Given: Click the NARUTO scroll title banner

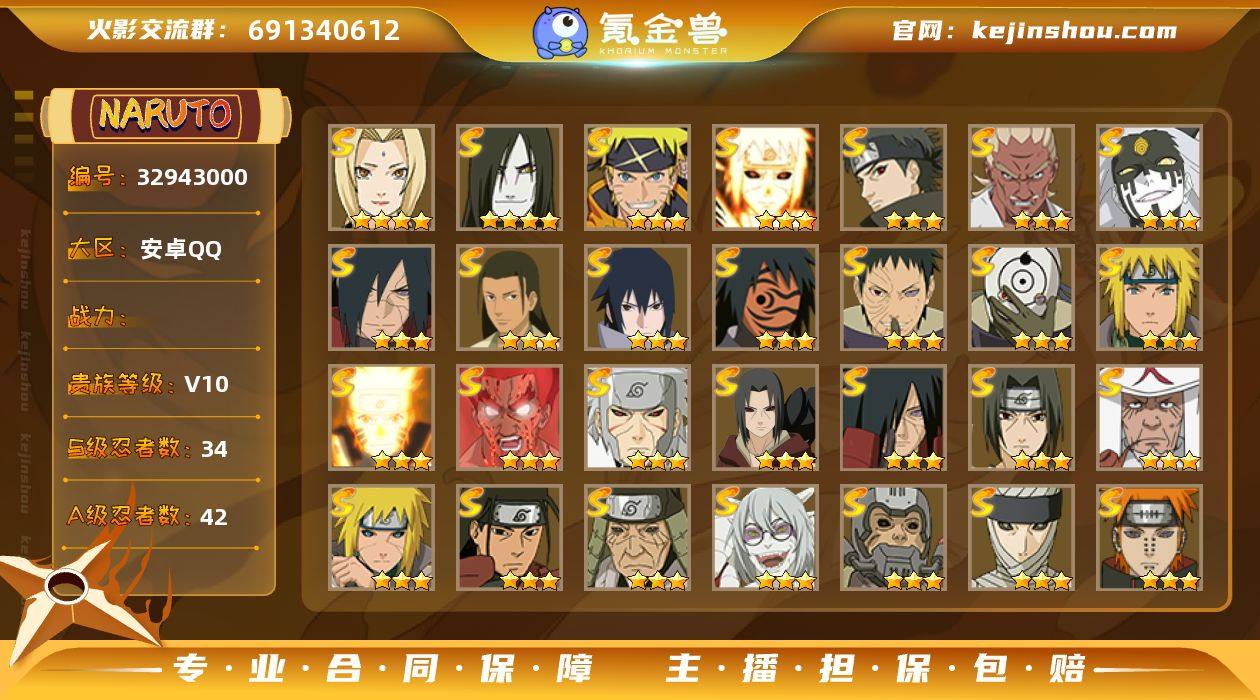Looking at the screenshot, I should pyautogui.click(x=165, y=115).
